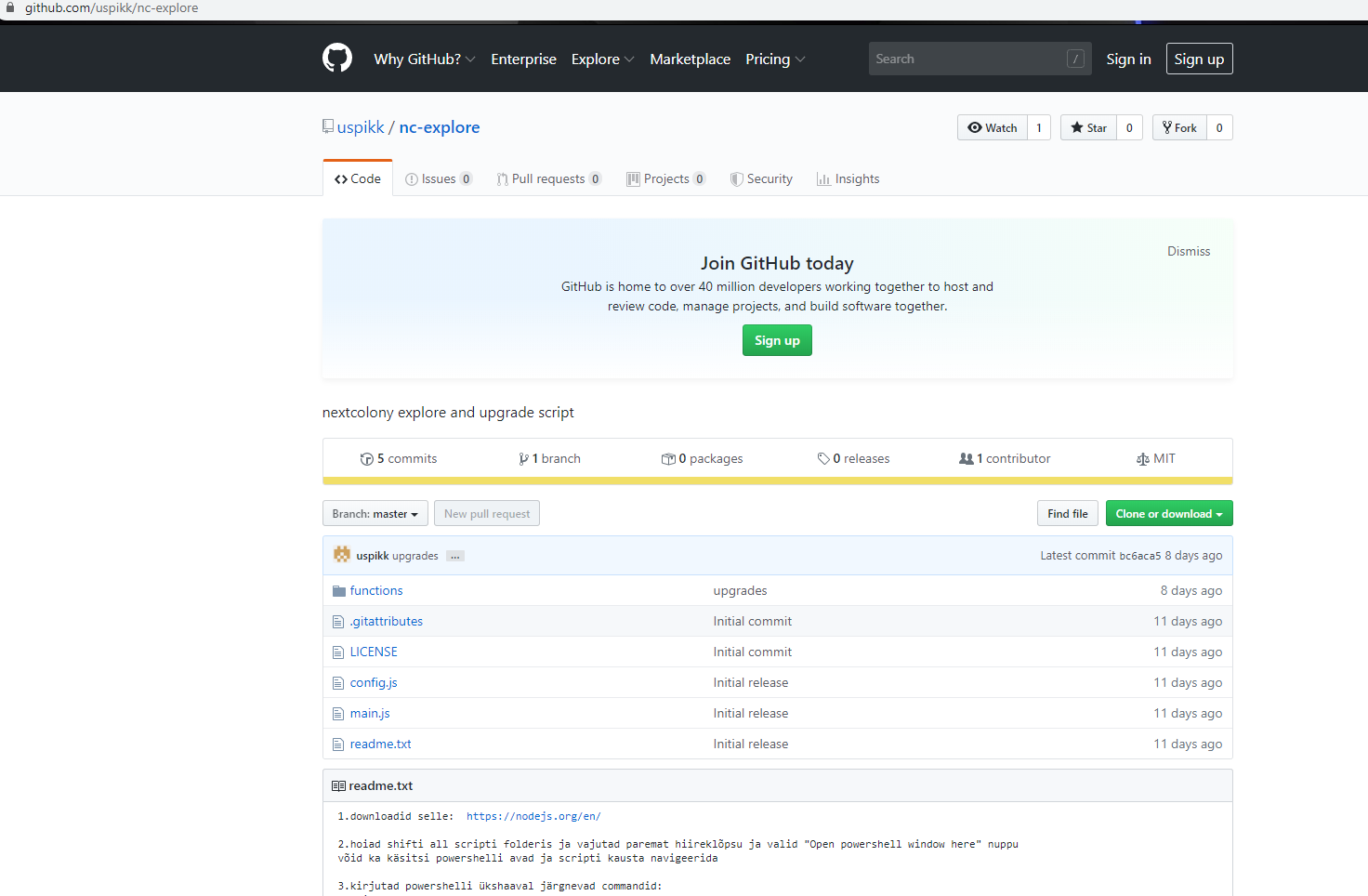Click the repository book icon beside uspikk
Image resolution: width=1368 pixels, height=896 pixels.
click(x=328, y=126)
